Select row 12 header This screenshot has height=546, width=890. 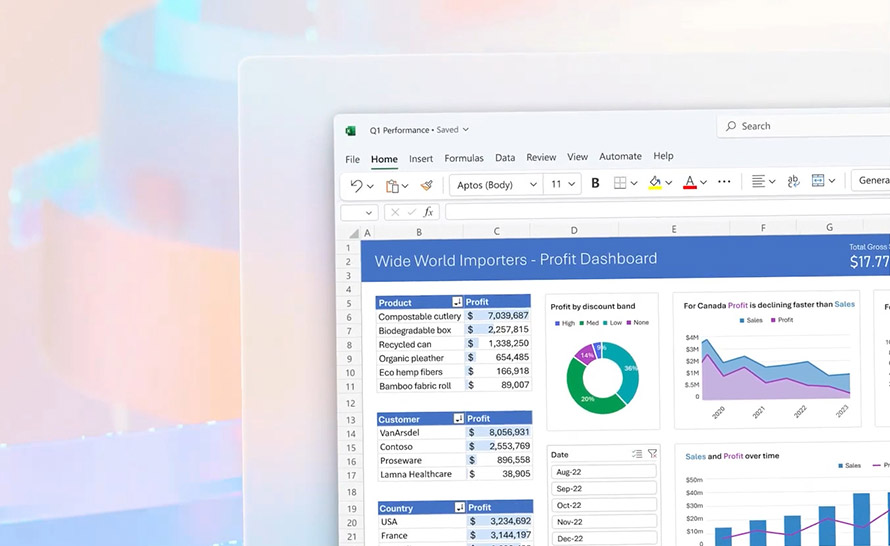coord(350,403)
